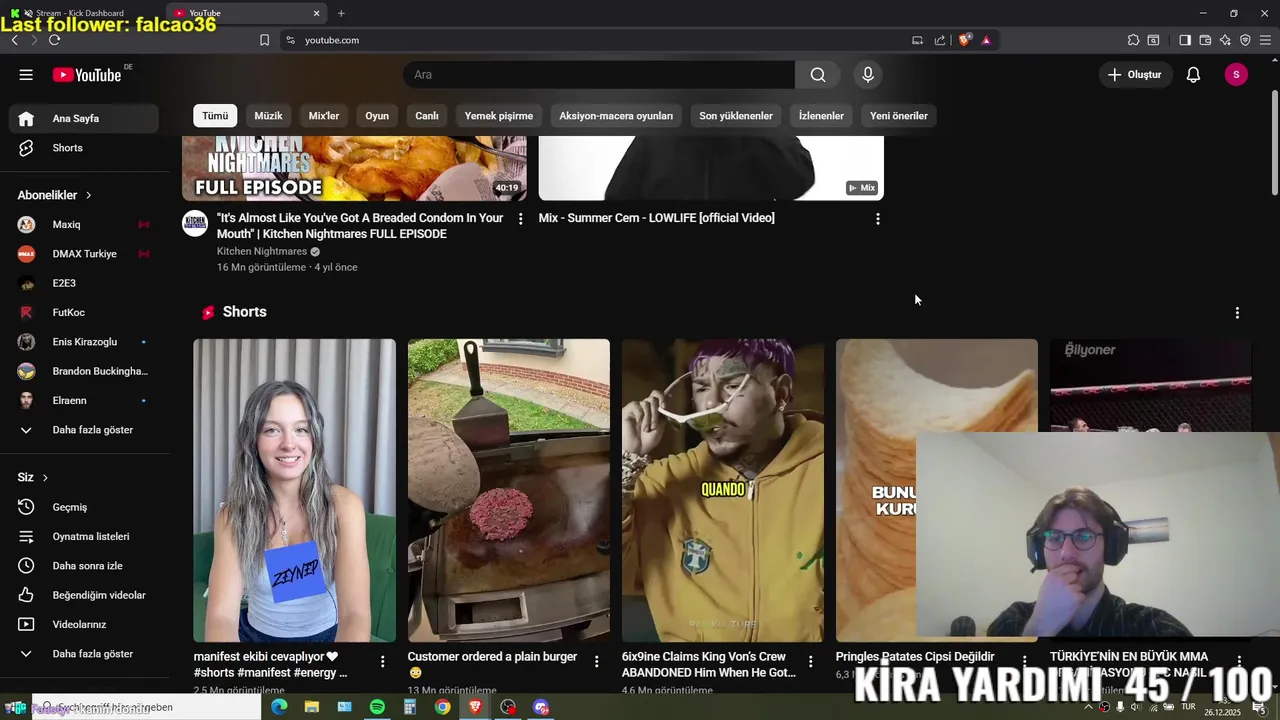
Task: Open Shorts in the sidebar
Action: click(x=84, y=148)
